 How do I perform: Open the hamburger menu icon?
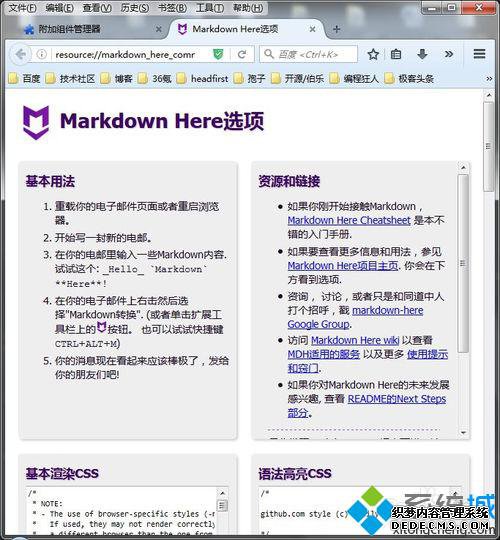(479, 54)
